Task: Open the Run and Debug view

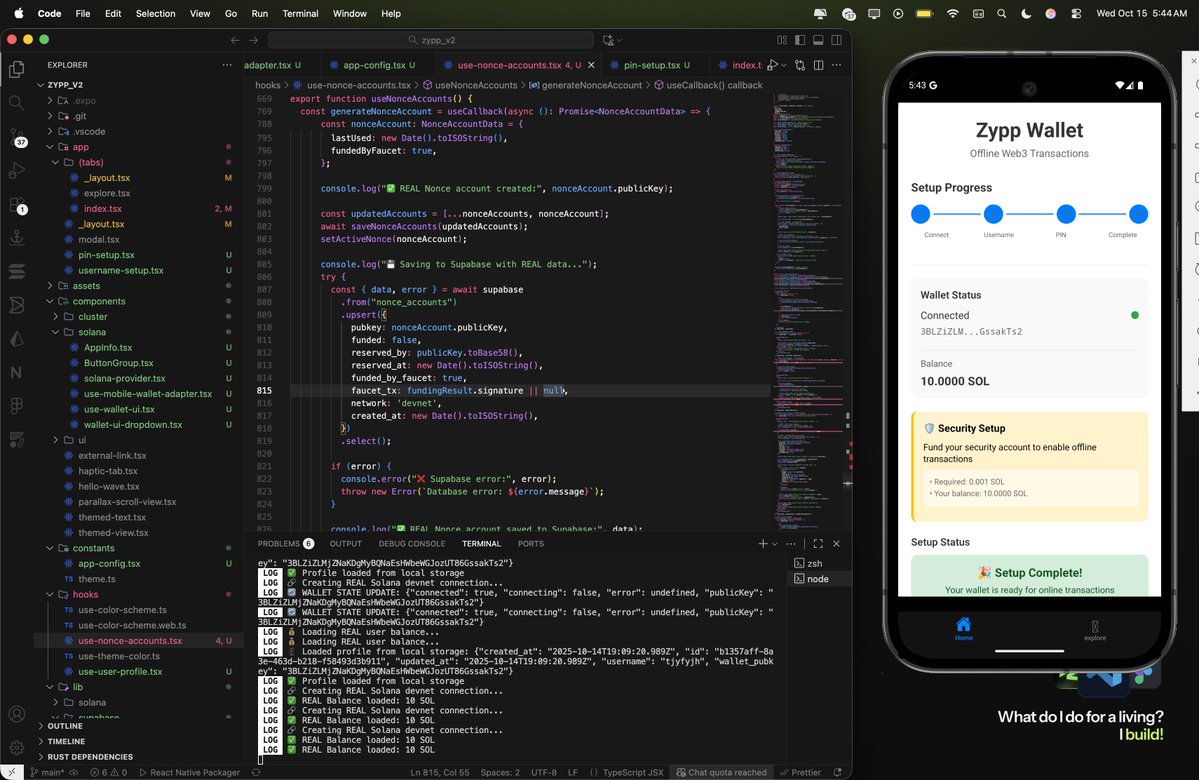Action: (16, 171)
